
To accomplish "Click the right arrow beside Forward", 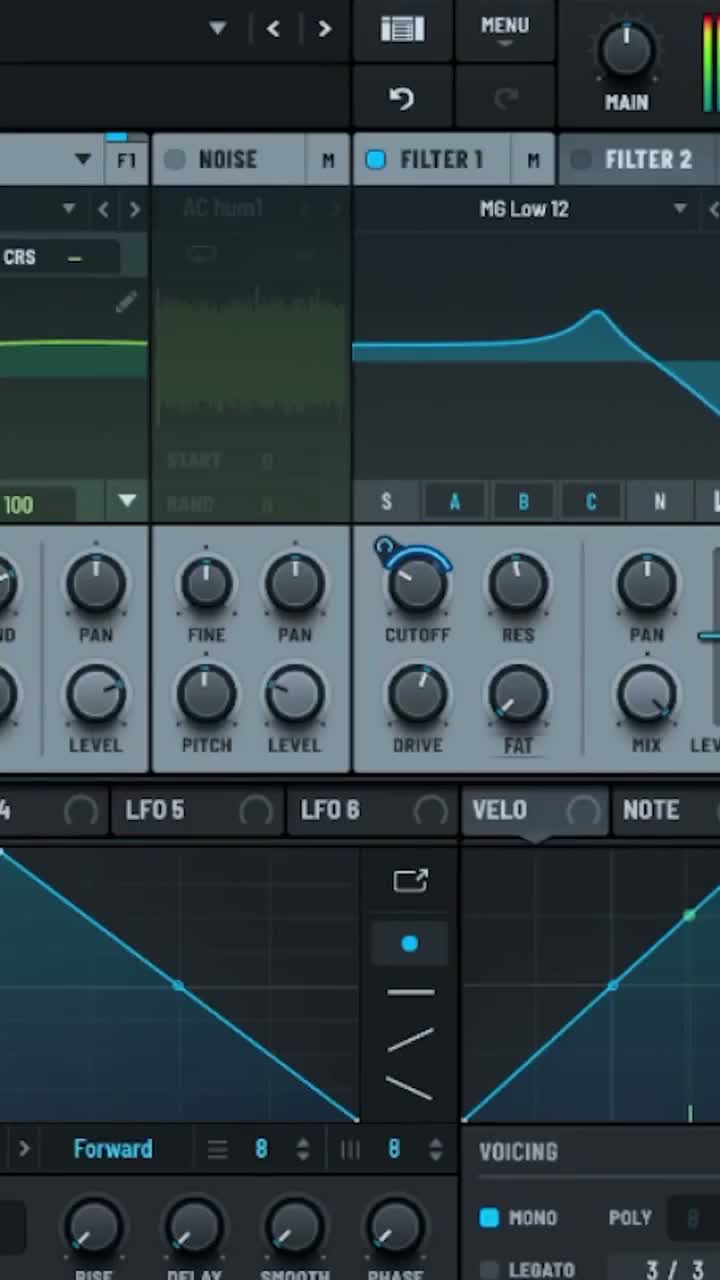I will (24, 1149).
